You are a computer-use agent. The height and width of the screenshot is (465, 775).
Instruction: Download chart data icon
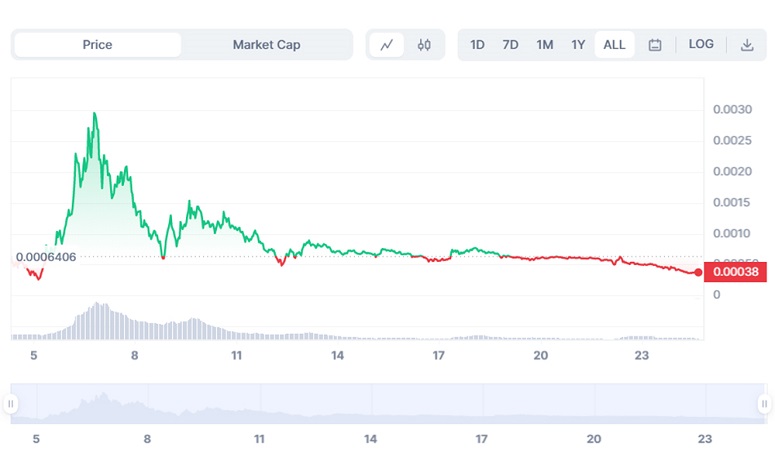747,45
